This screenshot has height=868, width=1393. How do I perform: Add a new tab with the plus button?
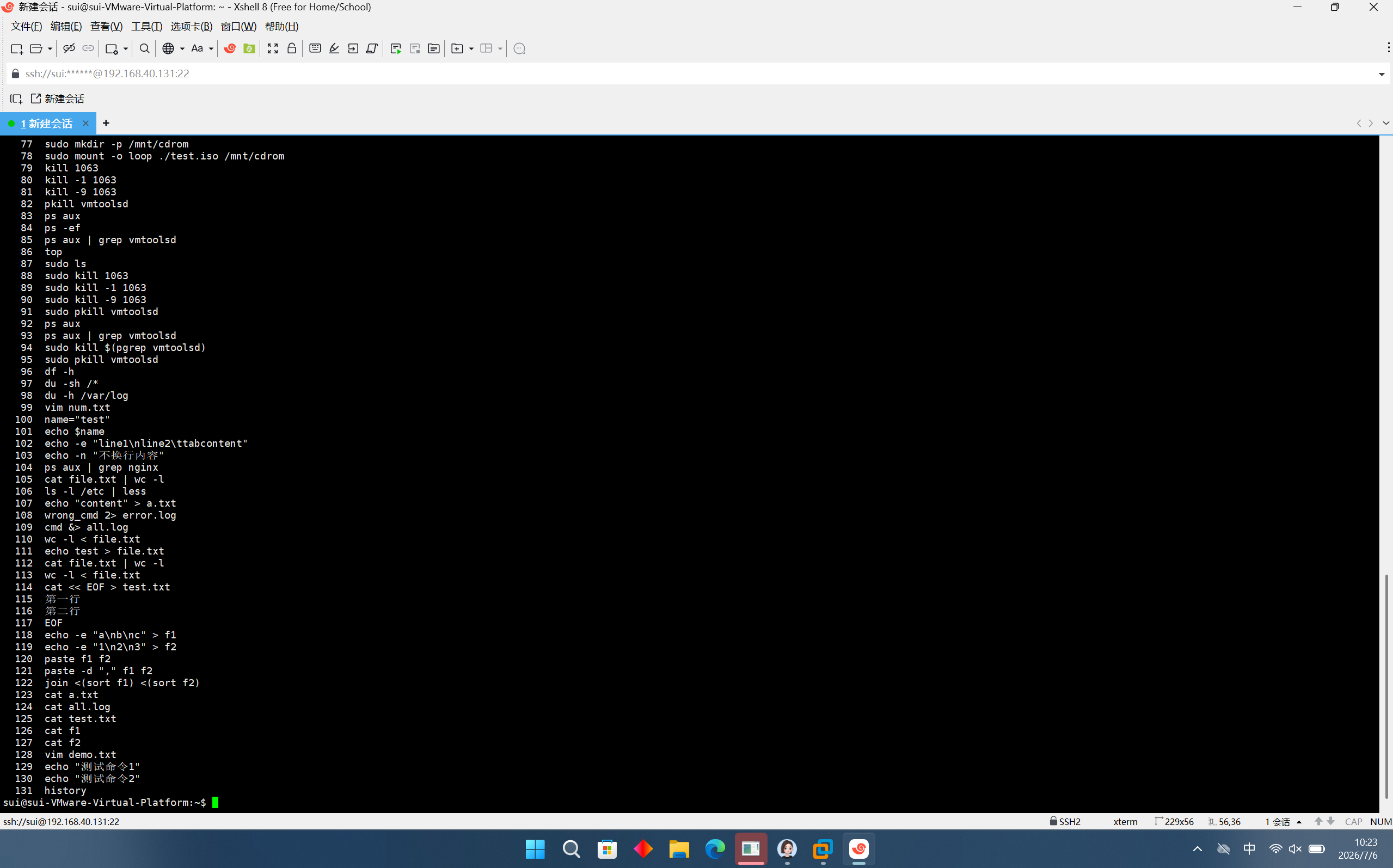pos(106,124)
